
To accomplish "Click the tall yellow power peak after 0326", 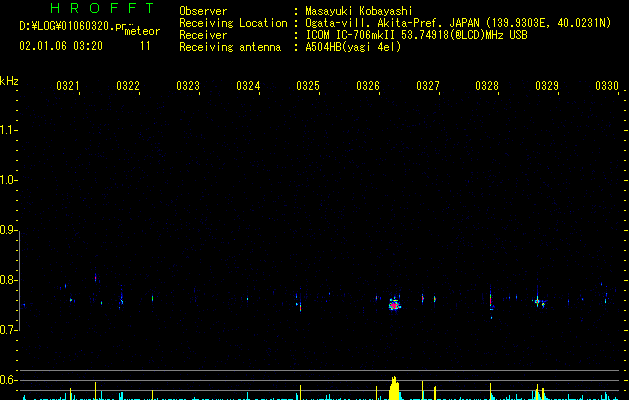I will tap(395, 388).
